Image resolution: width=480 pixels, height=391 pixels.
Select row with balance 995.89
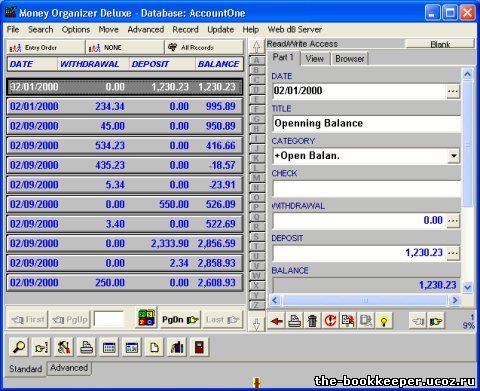pos(124,107)
